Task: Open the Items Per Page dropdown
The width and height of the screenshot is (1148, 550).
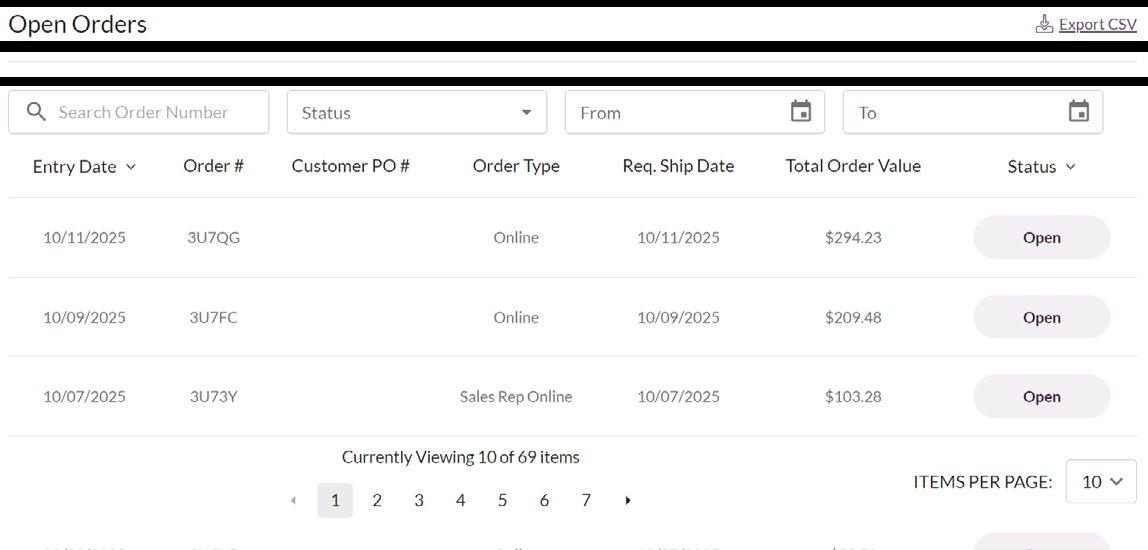Action: point(1101,482)
